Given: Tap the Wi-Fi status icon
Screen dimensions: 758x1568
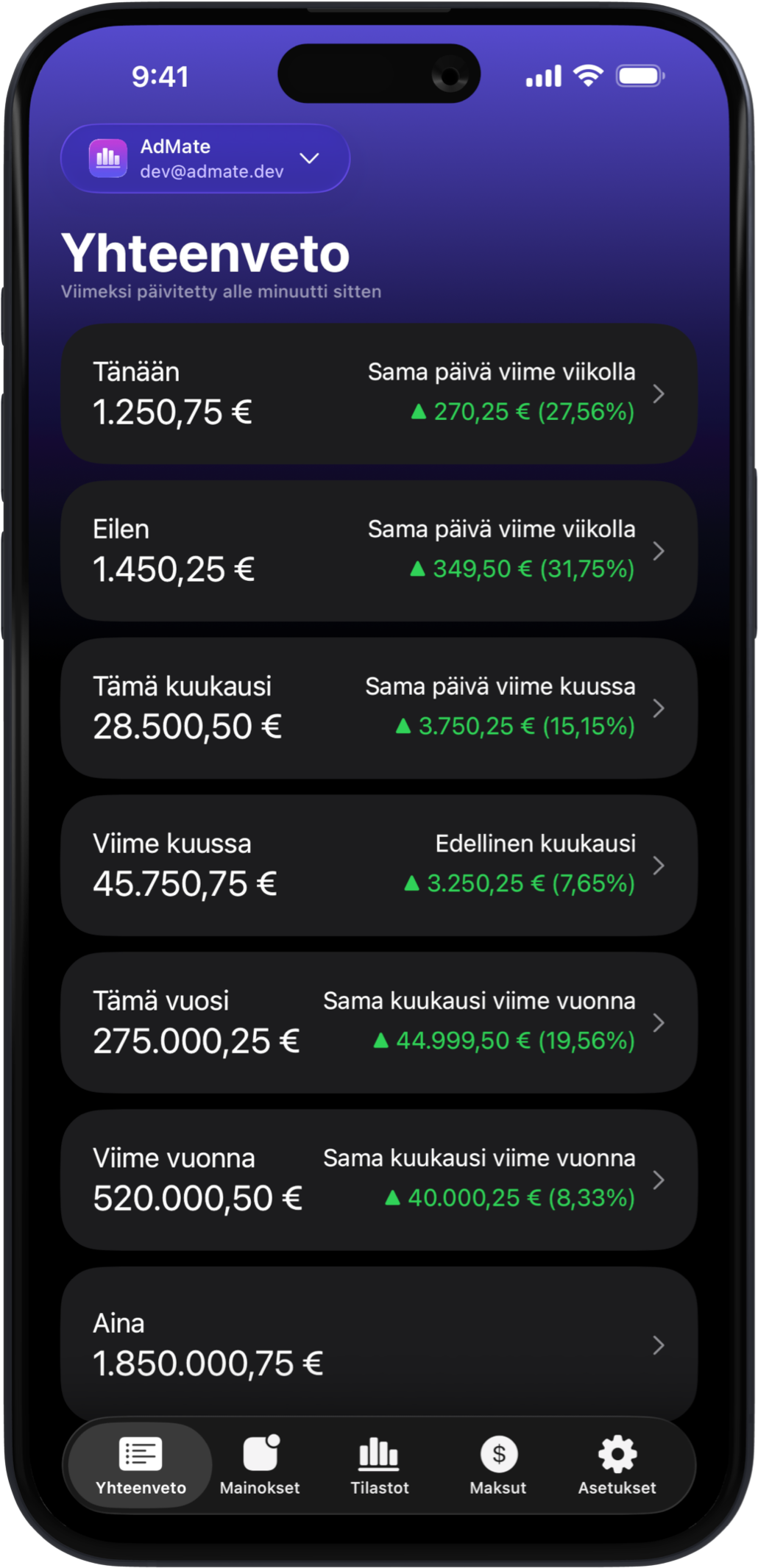Looking at the screenshot, I should [x=587, y=76].
